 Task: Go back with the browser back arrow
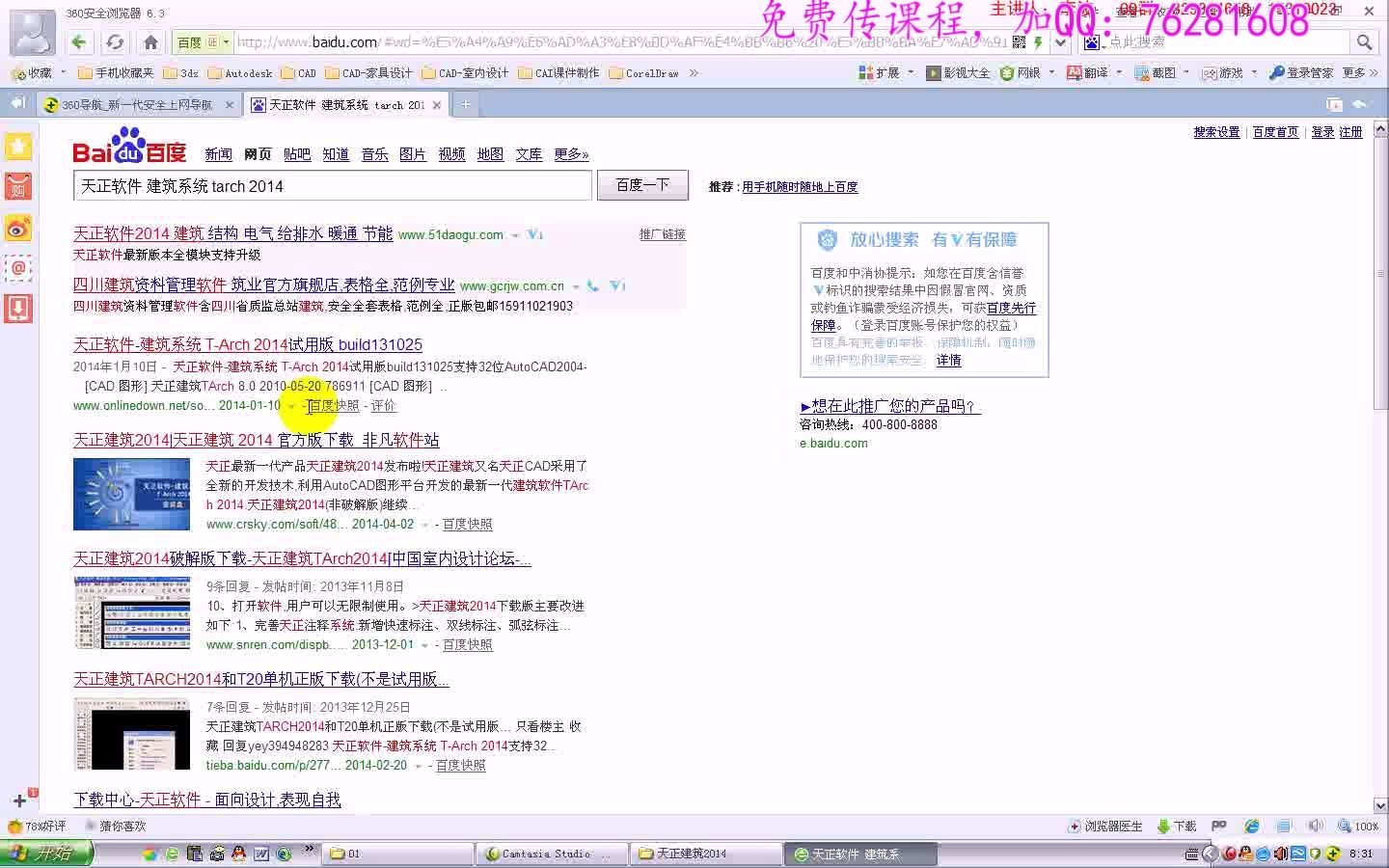click(79, 42)
